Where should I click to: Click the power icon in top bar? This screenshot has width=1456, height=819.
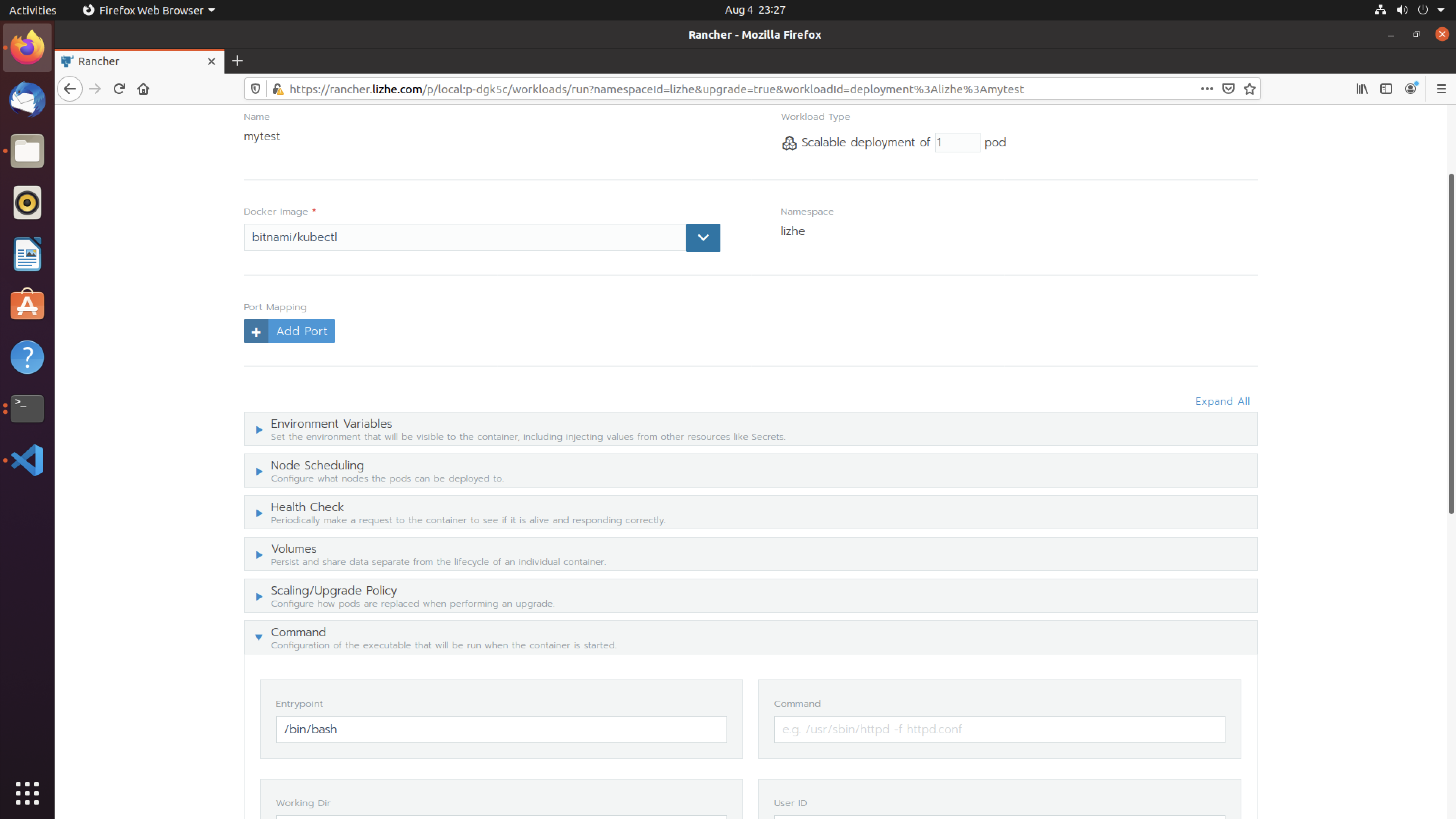pos(1423,9)
